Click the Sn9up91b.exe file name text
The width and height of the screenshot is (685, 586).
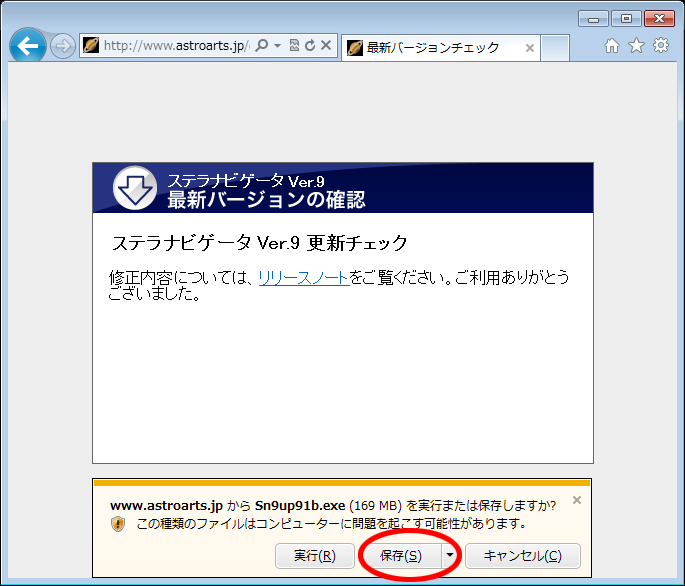pos(300,506)
